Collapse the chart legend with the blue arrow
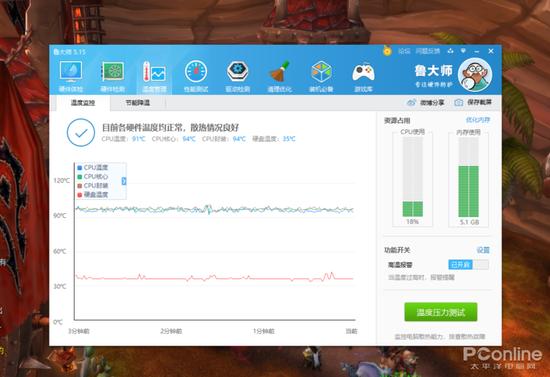This screenshot has height=377, width=550. click(x=124, y=181)
